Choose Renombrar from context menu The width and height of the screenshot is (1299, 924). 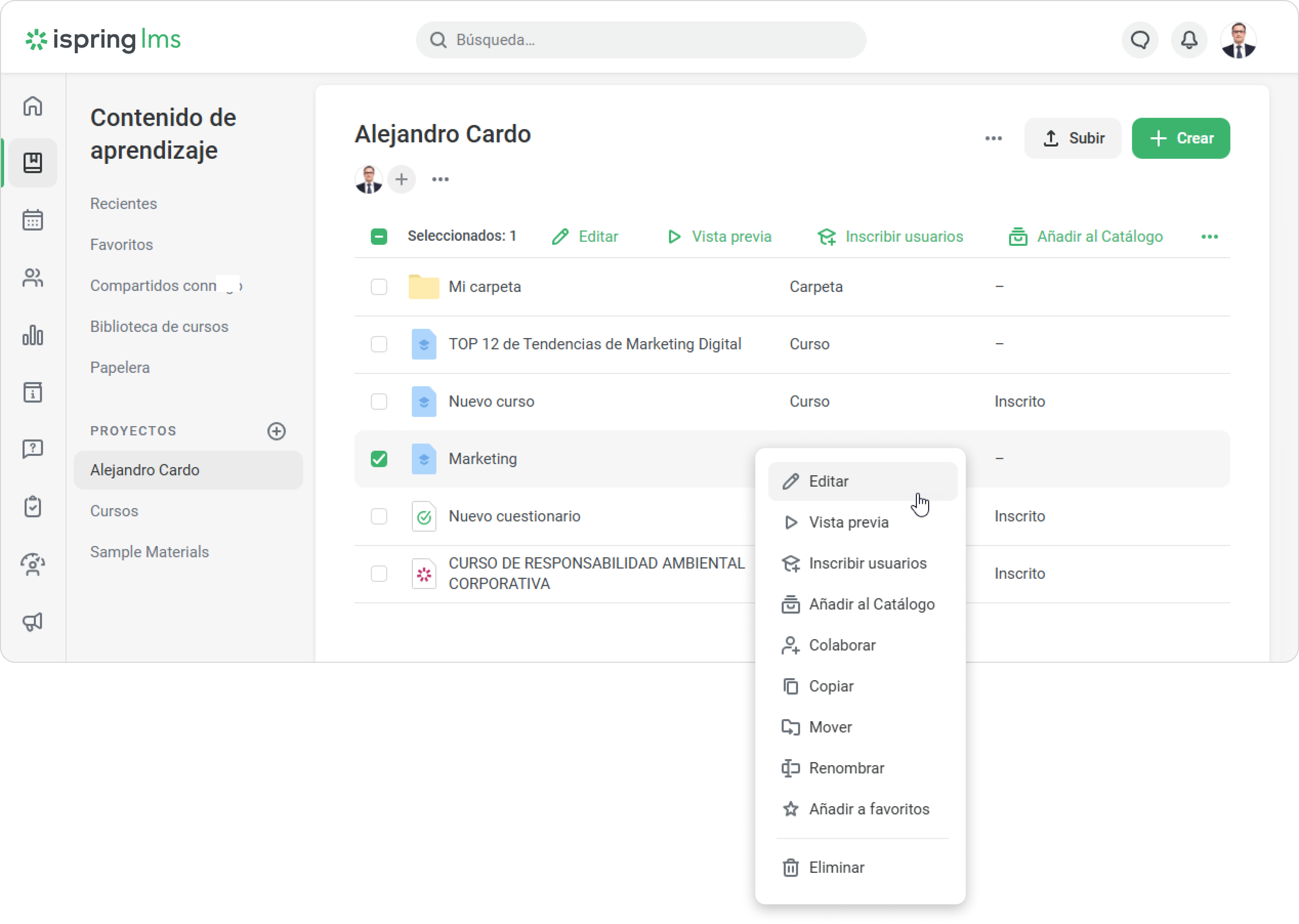846,768
